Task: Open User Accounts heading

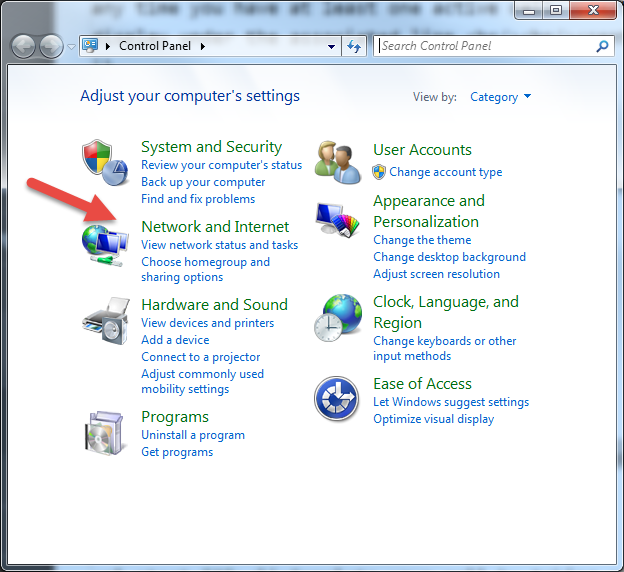Action: [x=422, y=150]
